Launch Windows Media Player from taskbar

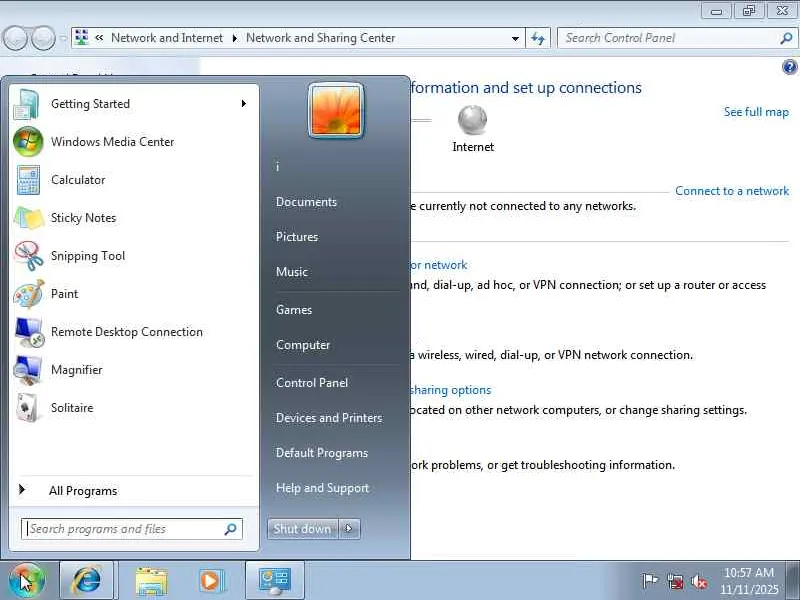(x=211, y=581)
